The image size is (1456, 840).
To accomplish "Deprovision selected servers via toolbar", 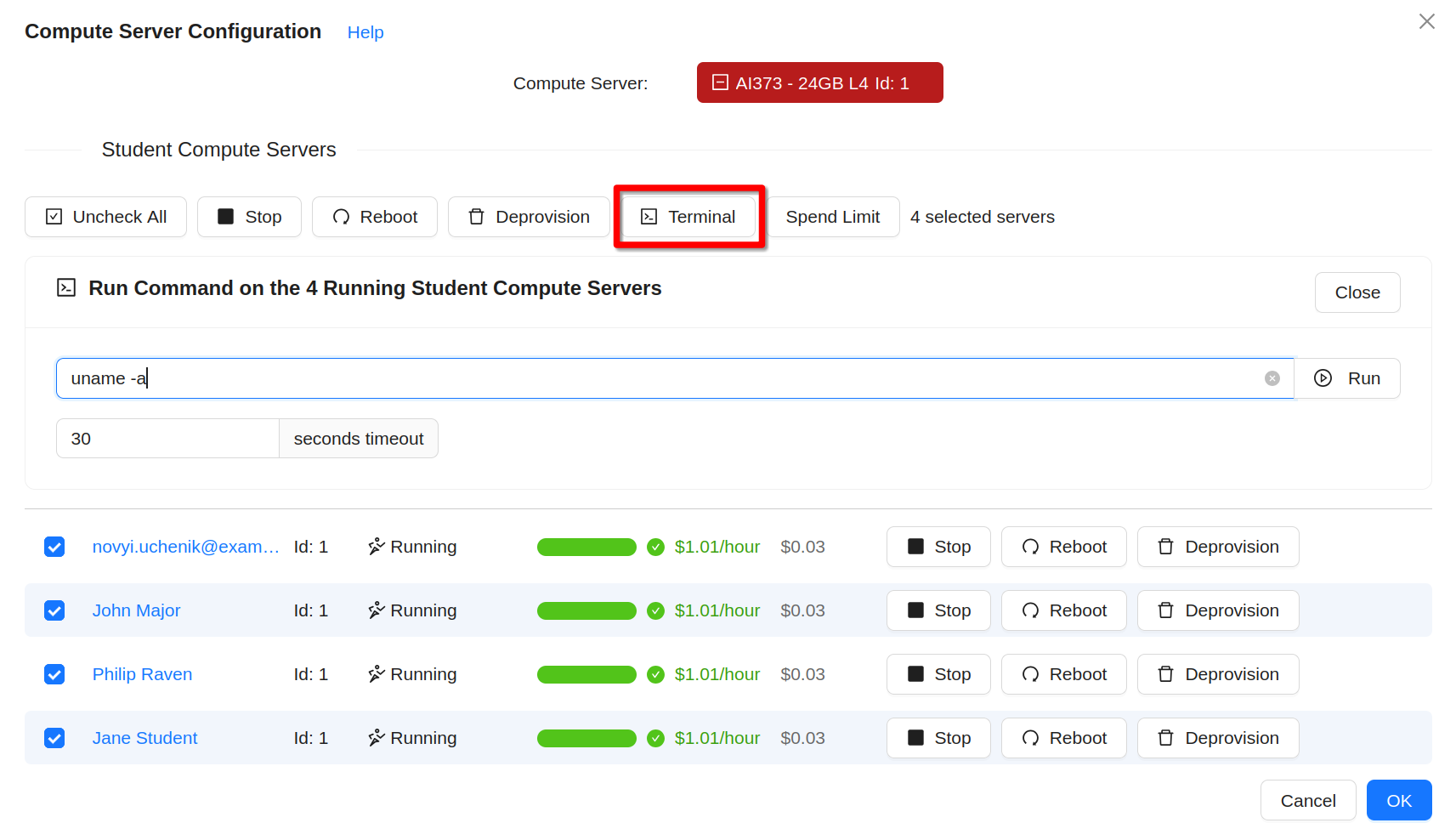I will (x=528, y=217).
